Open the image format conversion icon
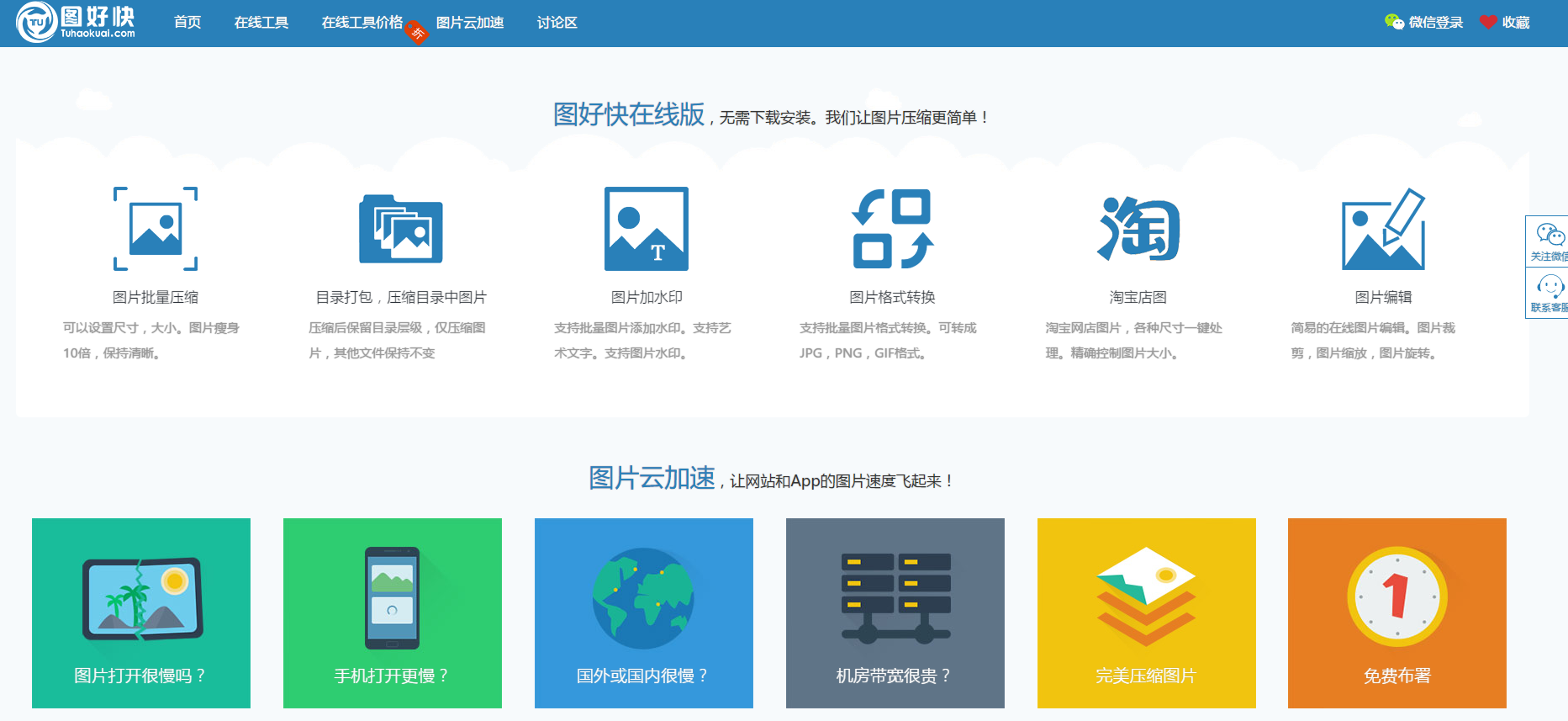Viewport: 1568px width, 721px height. tap(892, 229)
